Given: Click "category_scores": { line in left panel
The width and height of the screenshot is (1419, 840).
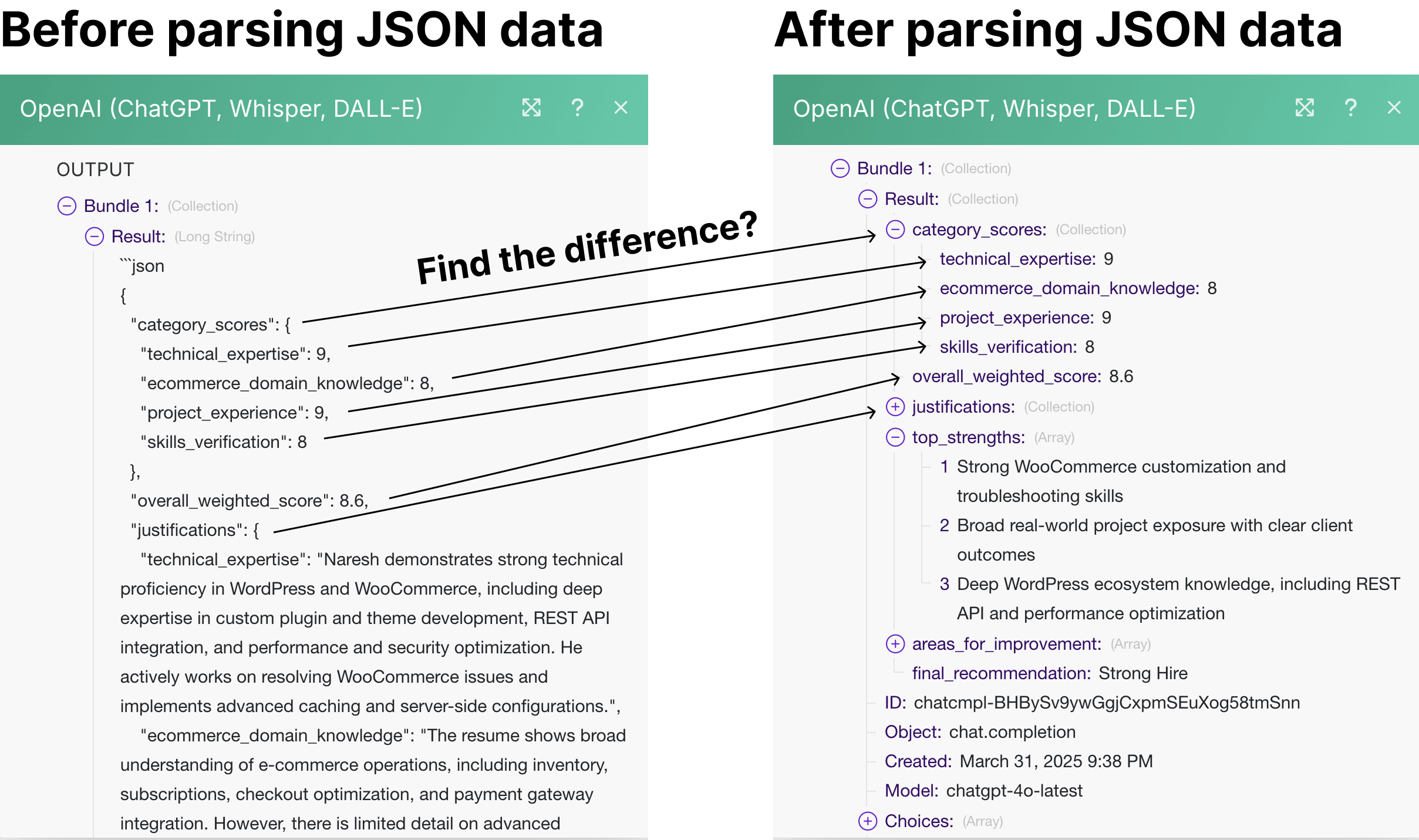Looking at the screenshot, I should pos(211,325).
